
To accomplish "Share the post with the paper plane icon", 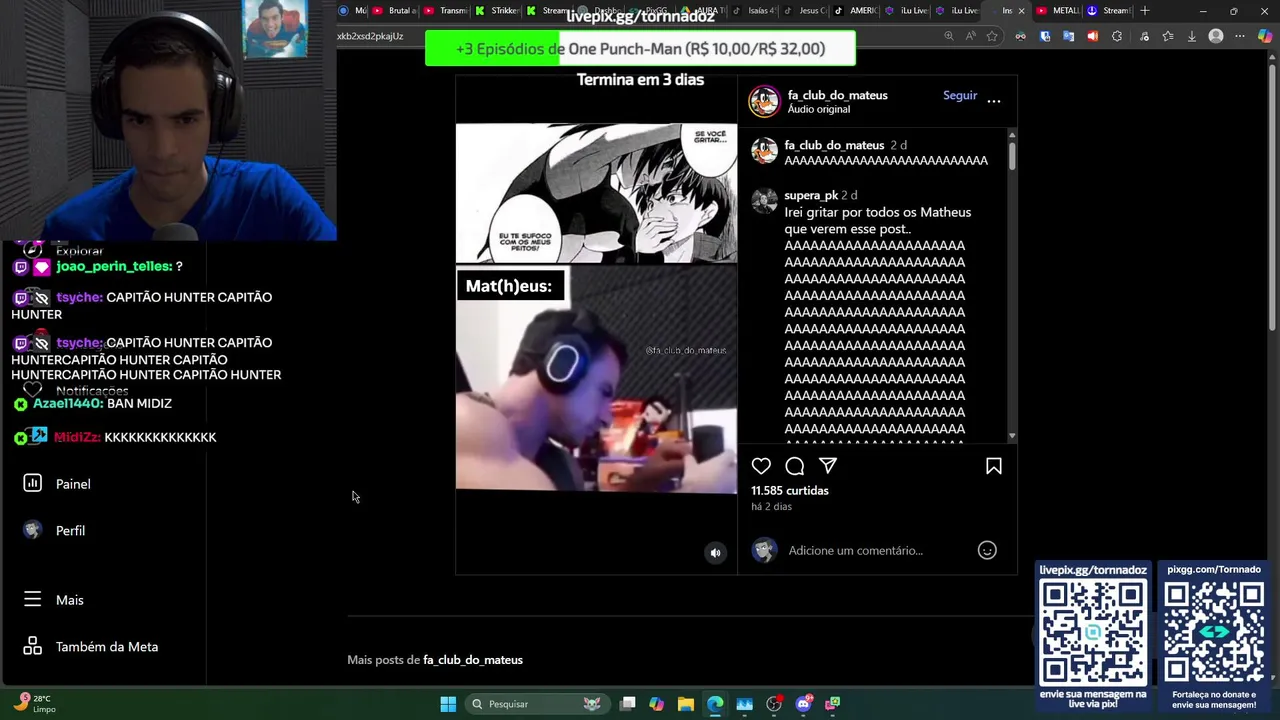I will click(x=828, y=466).
